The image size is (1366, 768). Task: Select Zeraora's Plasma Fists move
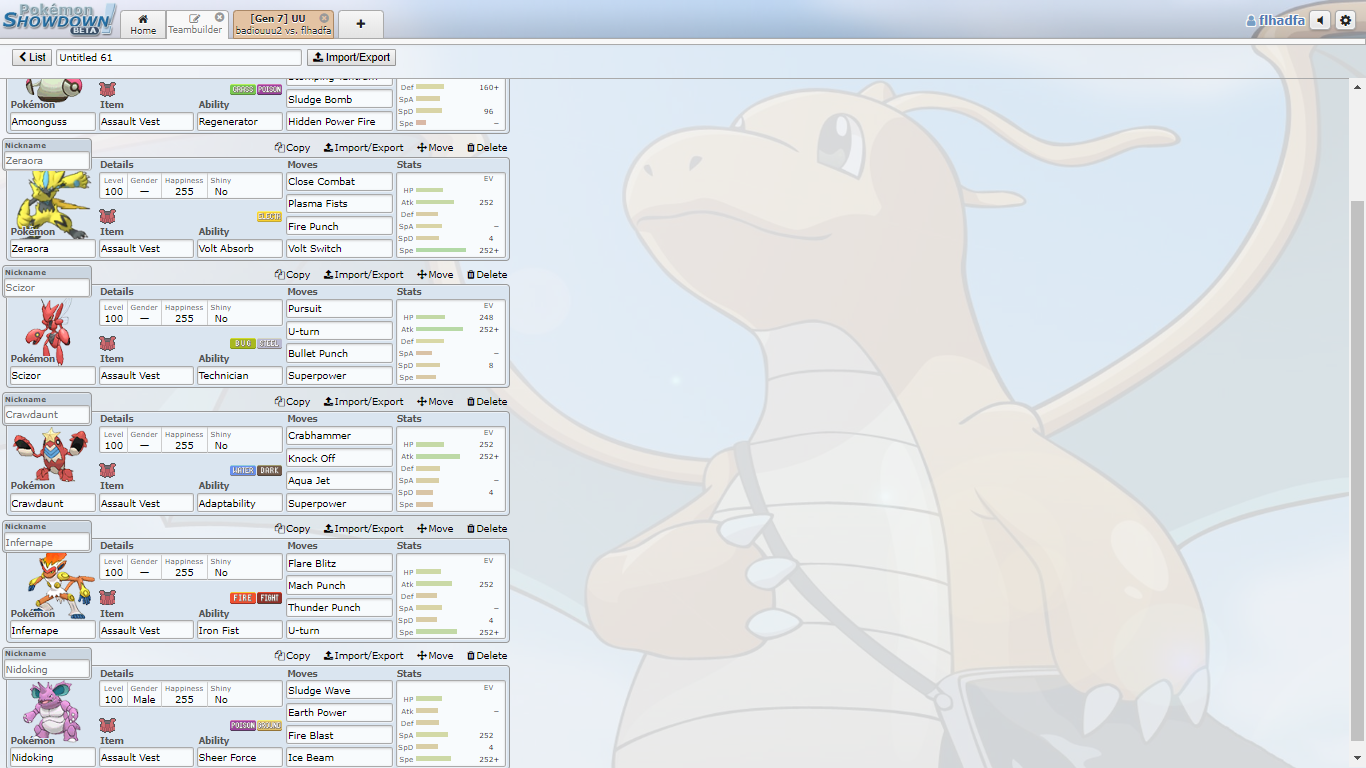(339, 204)
